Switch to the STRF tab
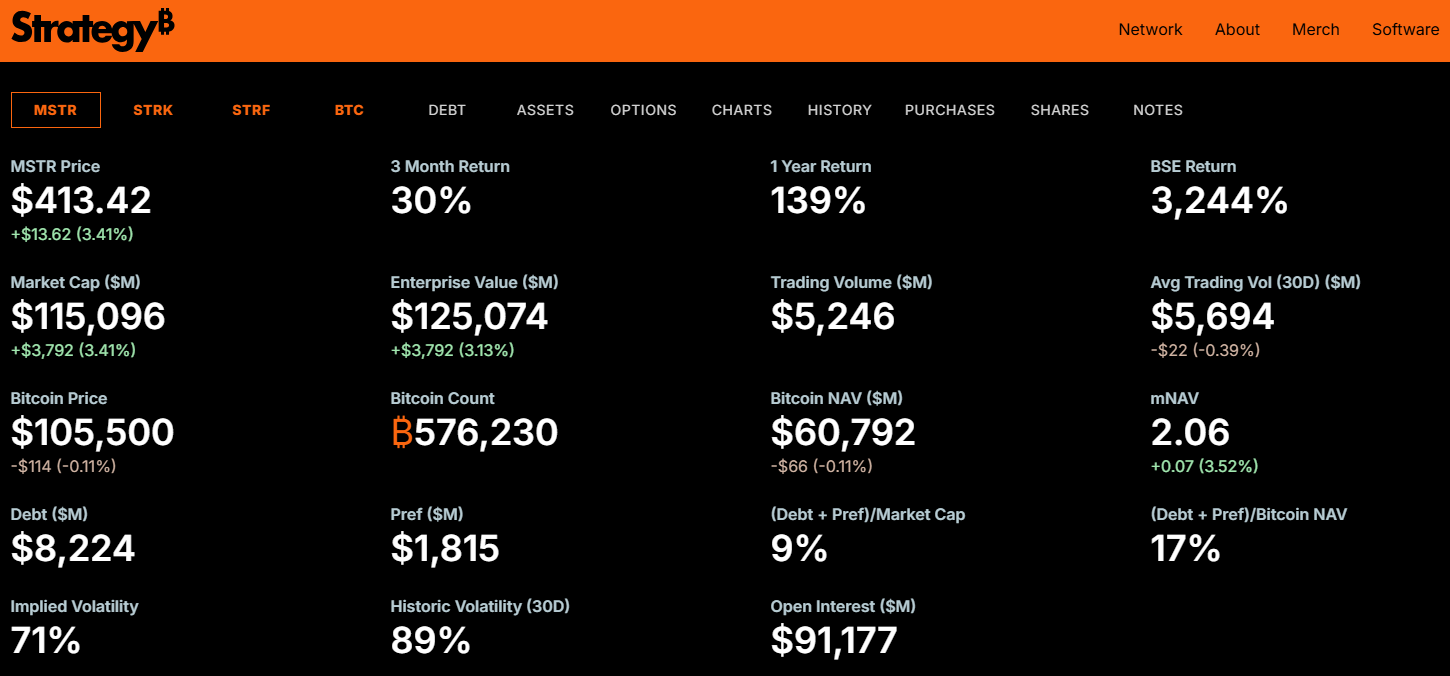 (x=251, y=110)
